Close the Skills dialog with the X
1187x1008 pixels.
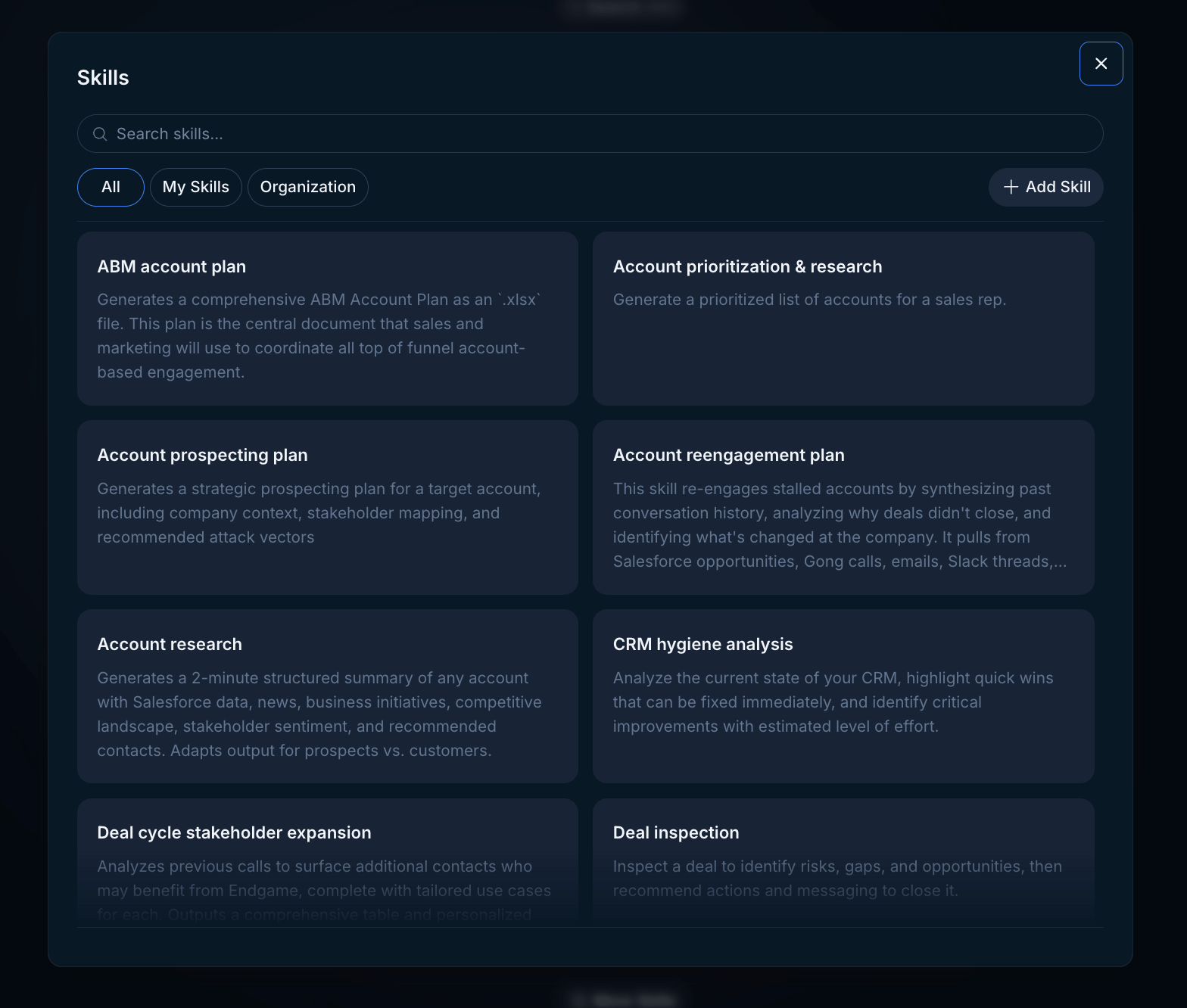pyautogui.click(x=1101, y=64)
